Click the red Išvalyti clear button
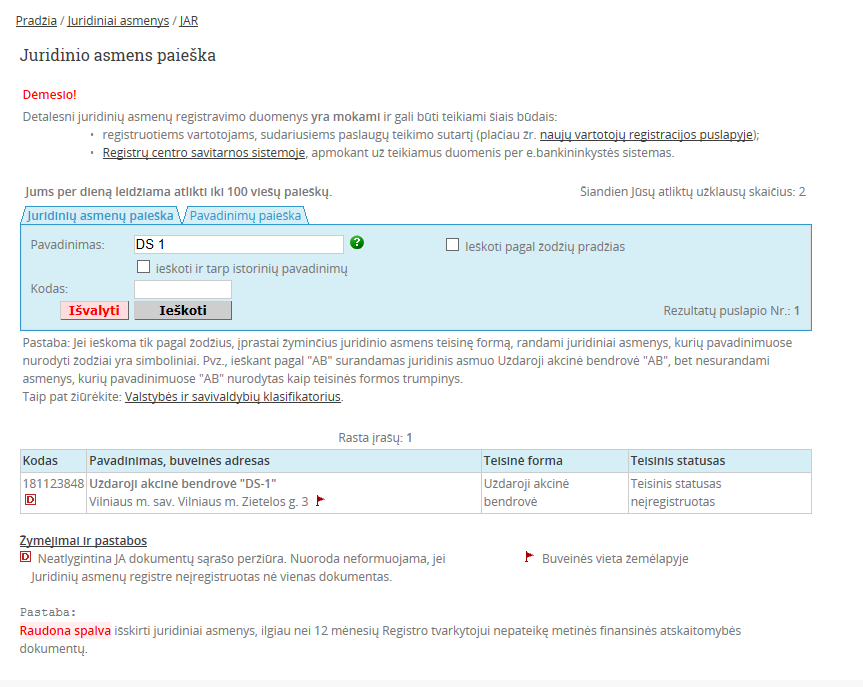Image resolution: width=863 pixels, height=687 pixels. coord(94,310)
